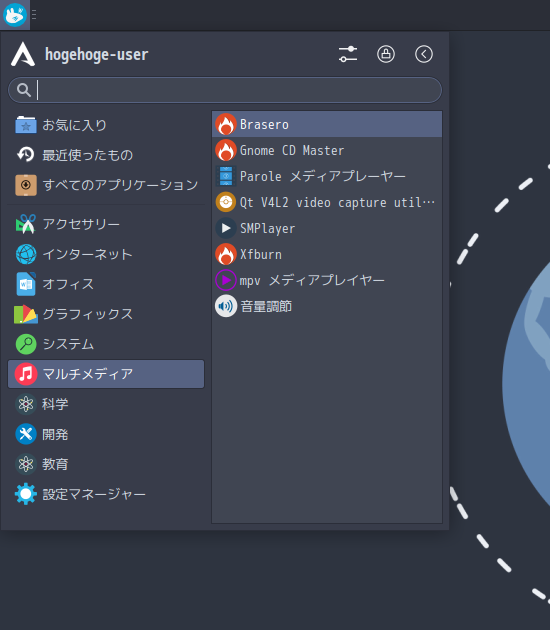Click the 音量調節 speaker icon
Image resolution: width=550 pixels, height=630 pixels.
226,306
